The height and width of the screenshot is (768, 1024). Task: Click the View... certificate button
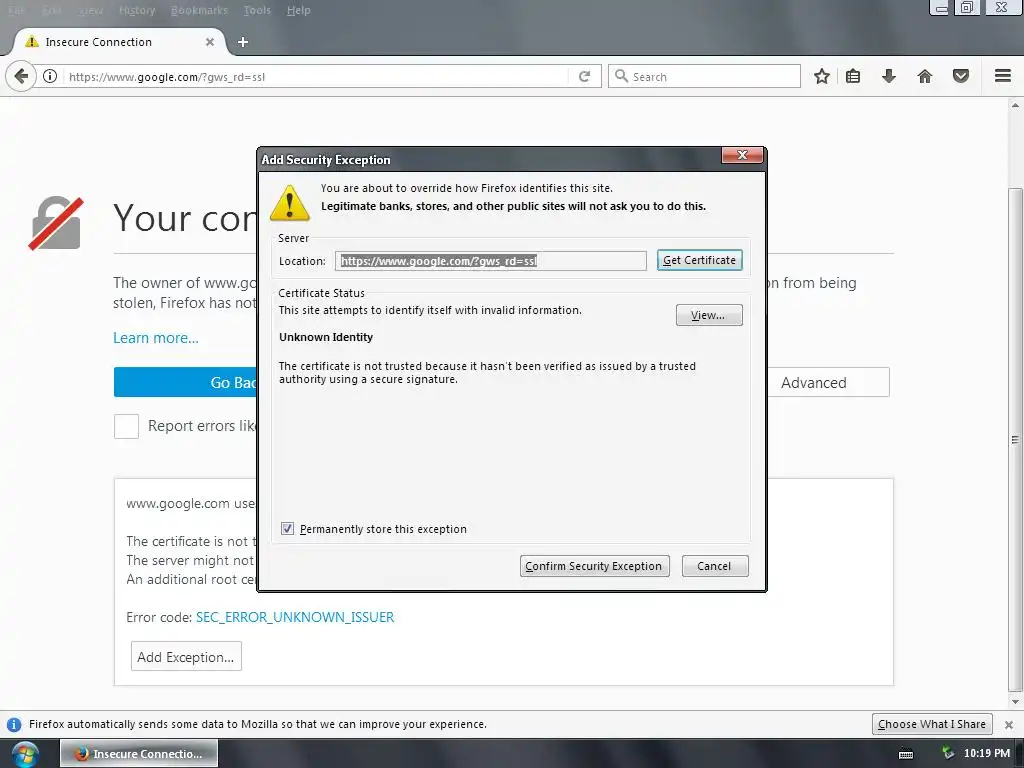(709, 315)
